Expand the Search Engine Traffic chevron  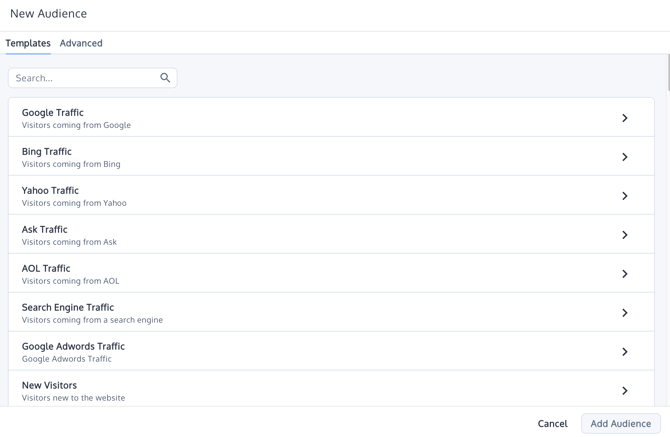[x=625, y=313]
